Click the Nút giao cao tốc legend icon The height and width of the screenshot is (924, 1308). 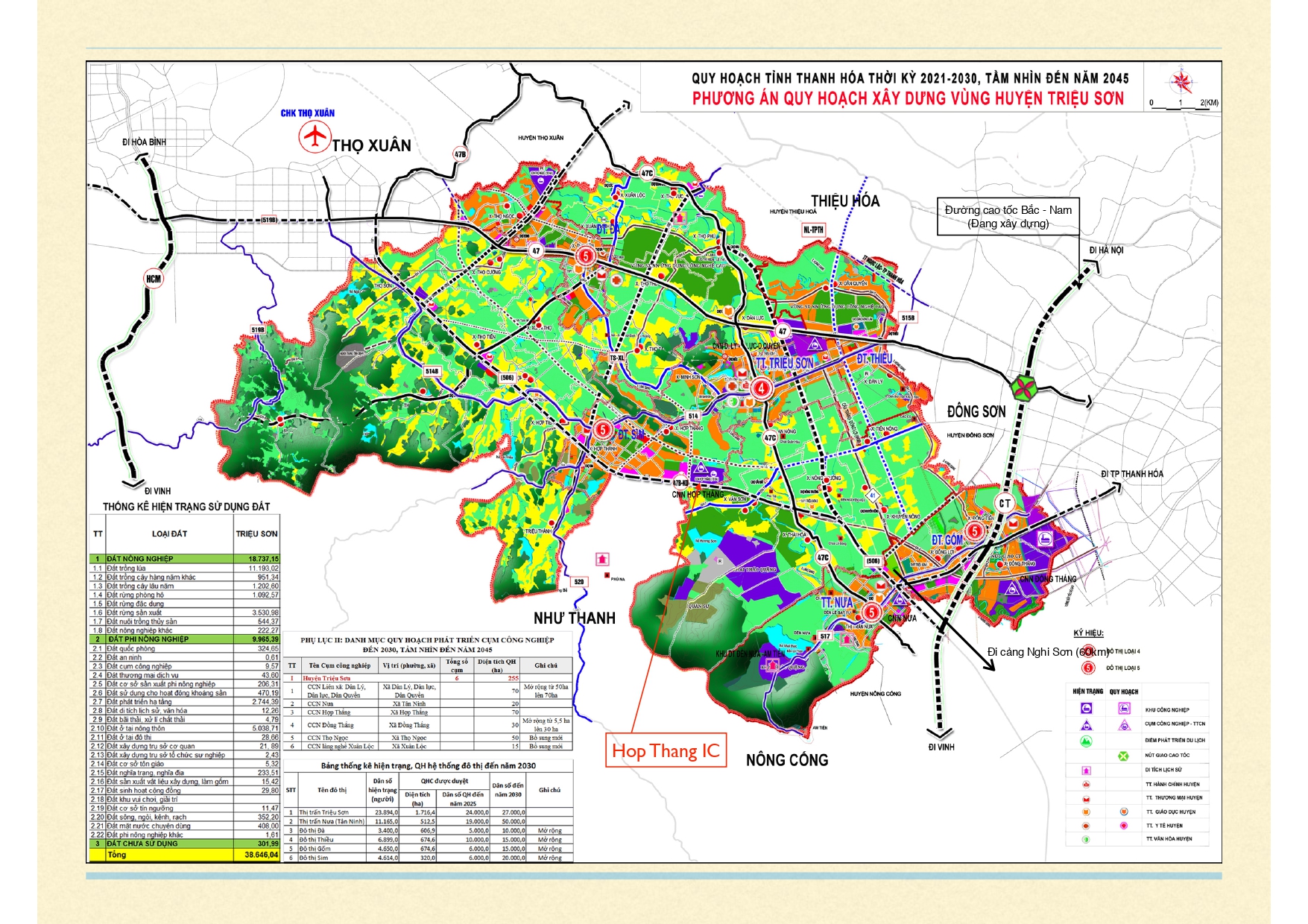pos(1123,756)
